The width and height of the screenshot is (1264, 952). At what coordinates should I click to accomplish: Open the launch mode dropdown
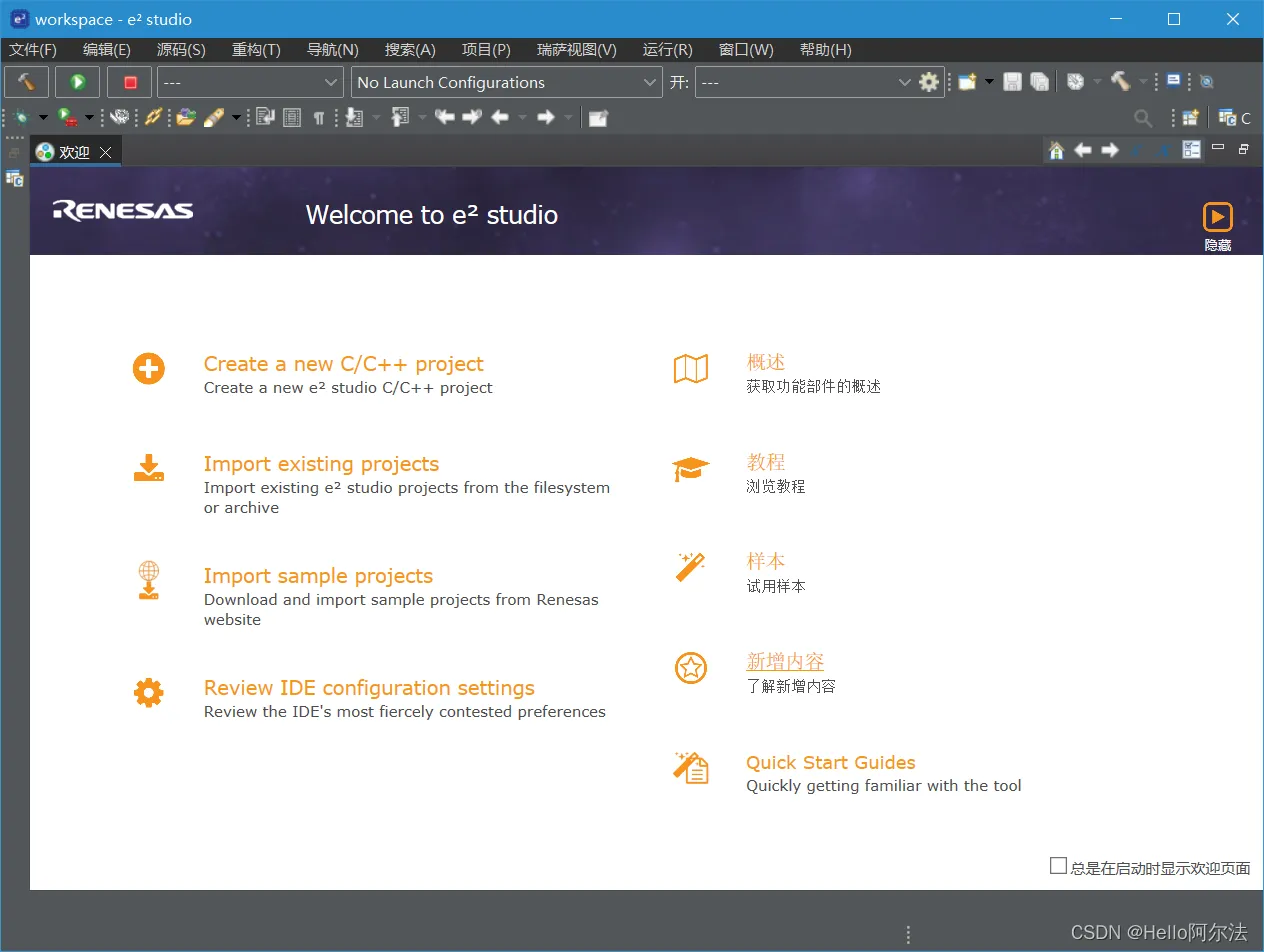click(250, 82)
